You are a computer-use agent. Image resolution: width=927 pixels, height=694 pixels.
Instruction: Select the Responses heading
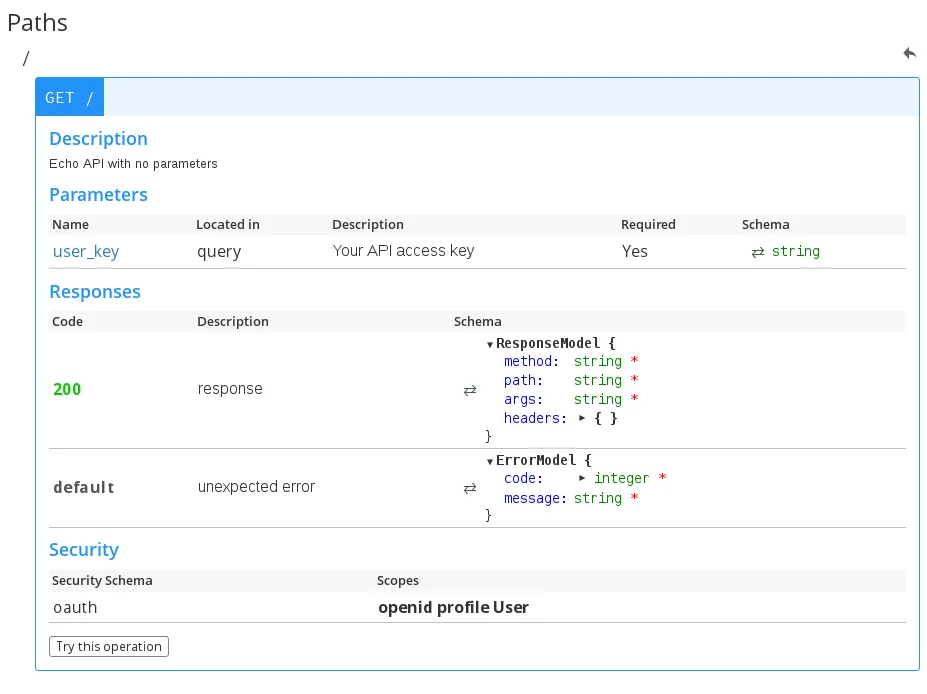click(95, 292)
